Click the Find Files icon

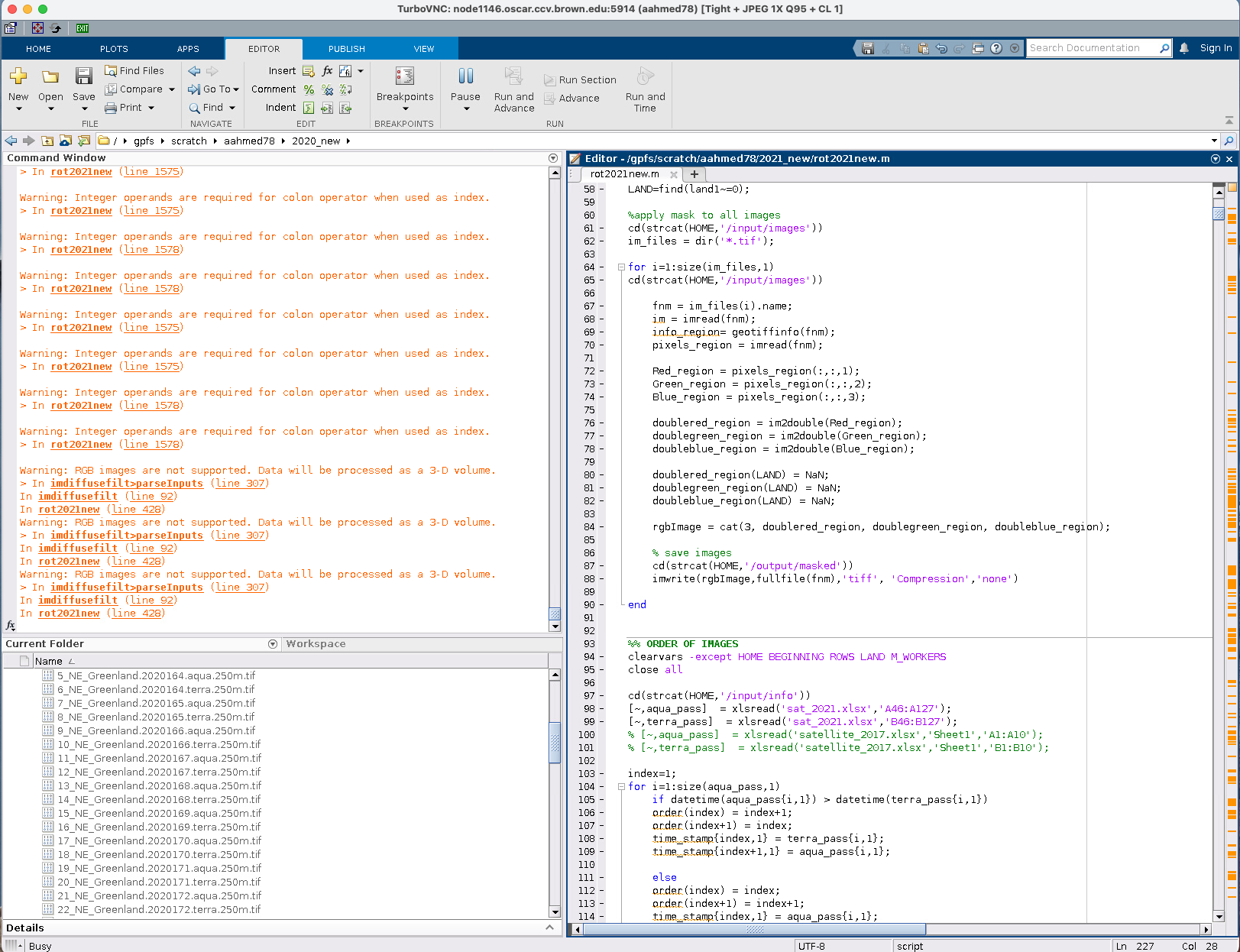coord(111,70)
